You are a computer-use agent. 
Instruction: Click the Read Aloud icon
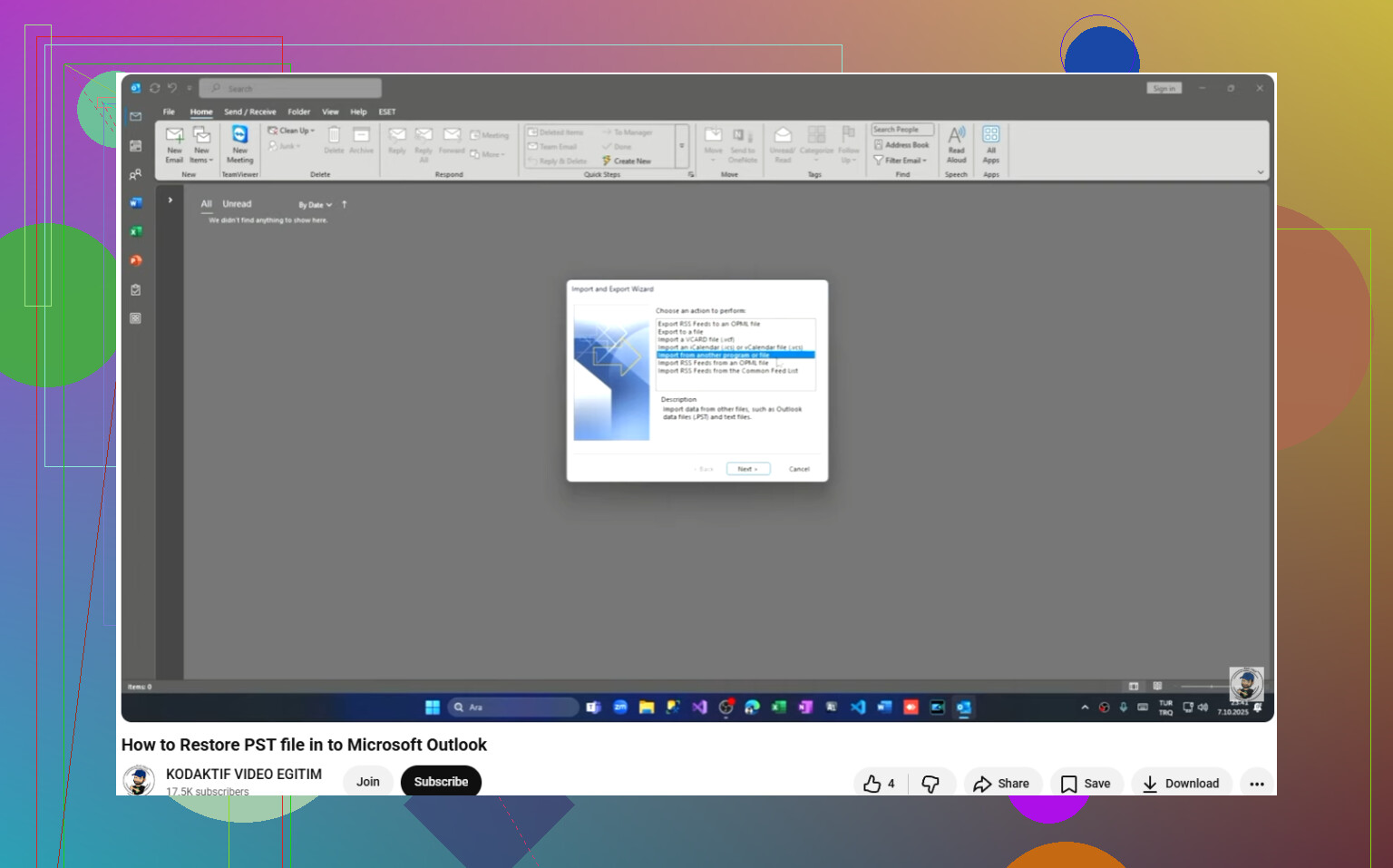[x=957, y=144]
